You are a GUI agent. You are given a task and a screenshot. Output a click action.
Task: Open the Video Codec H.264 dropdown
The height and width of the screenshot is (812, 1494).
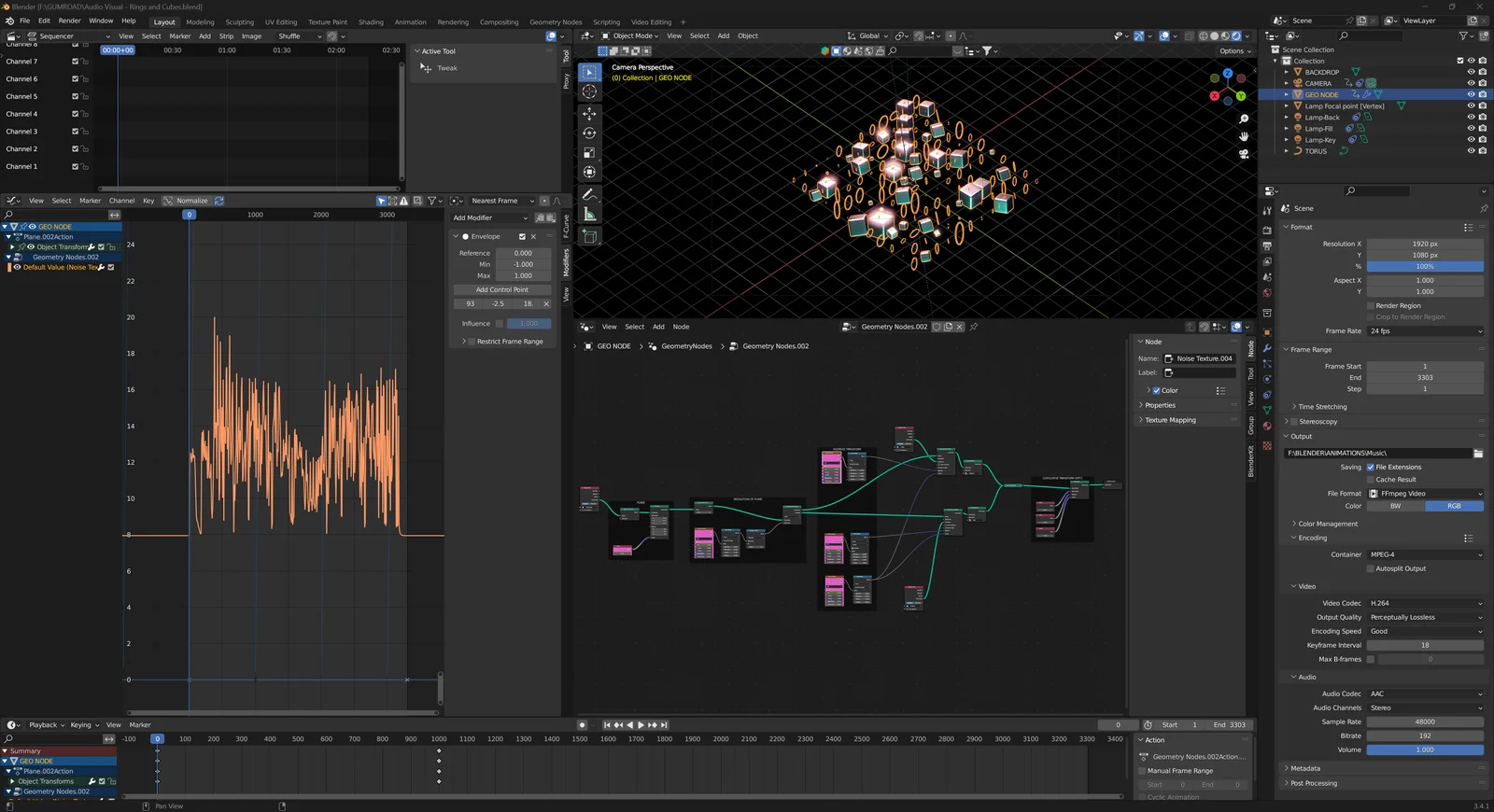[x=1425, y=603]
